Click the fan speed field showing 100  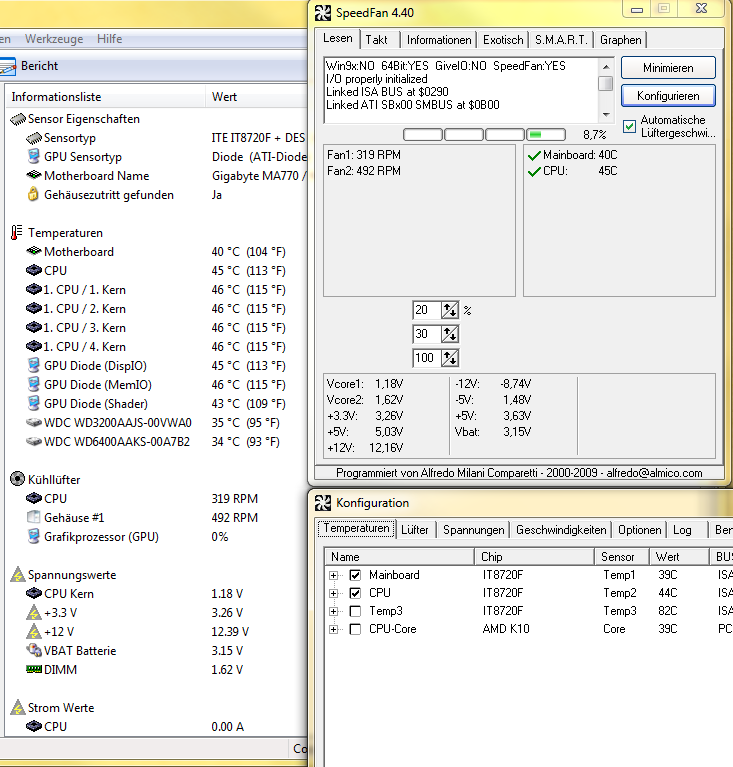click(x=426, y=358)
